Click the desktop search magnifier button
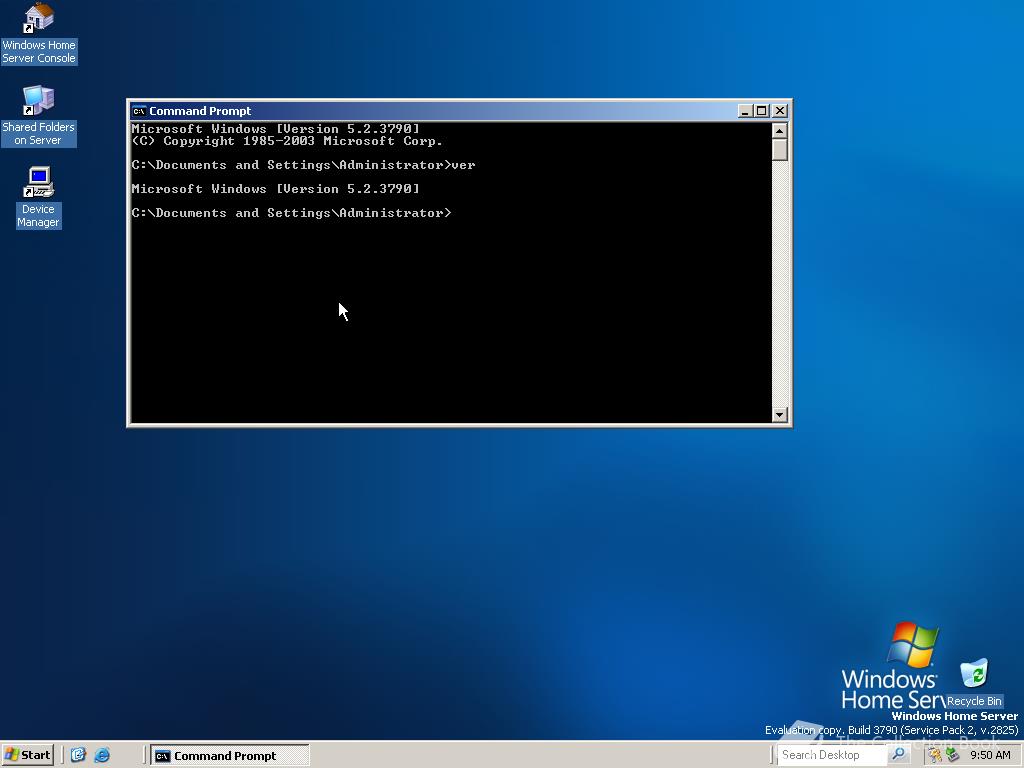This screenshot has height=768, width=1024. pyautogui.click(x=899, y=754)
